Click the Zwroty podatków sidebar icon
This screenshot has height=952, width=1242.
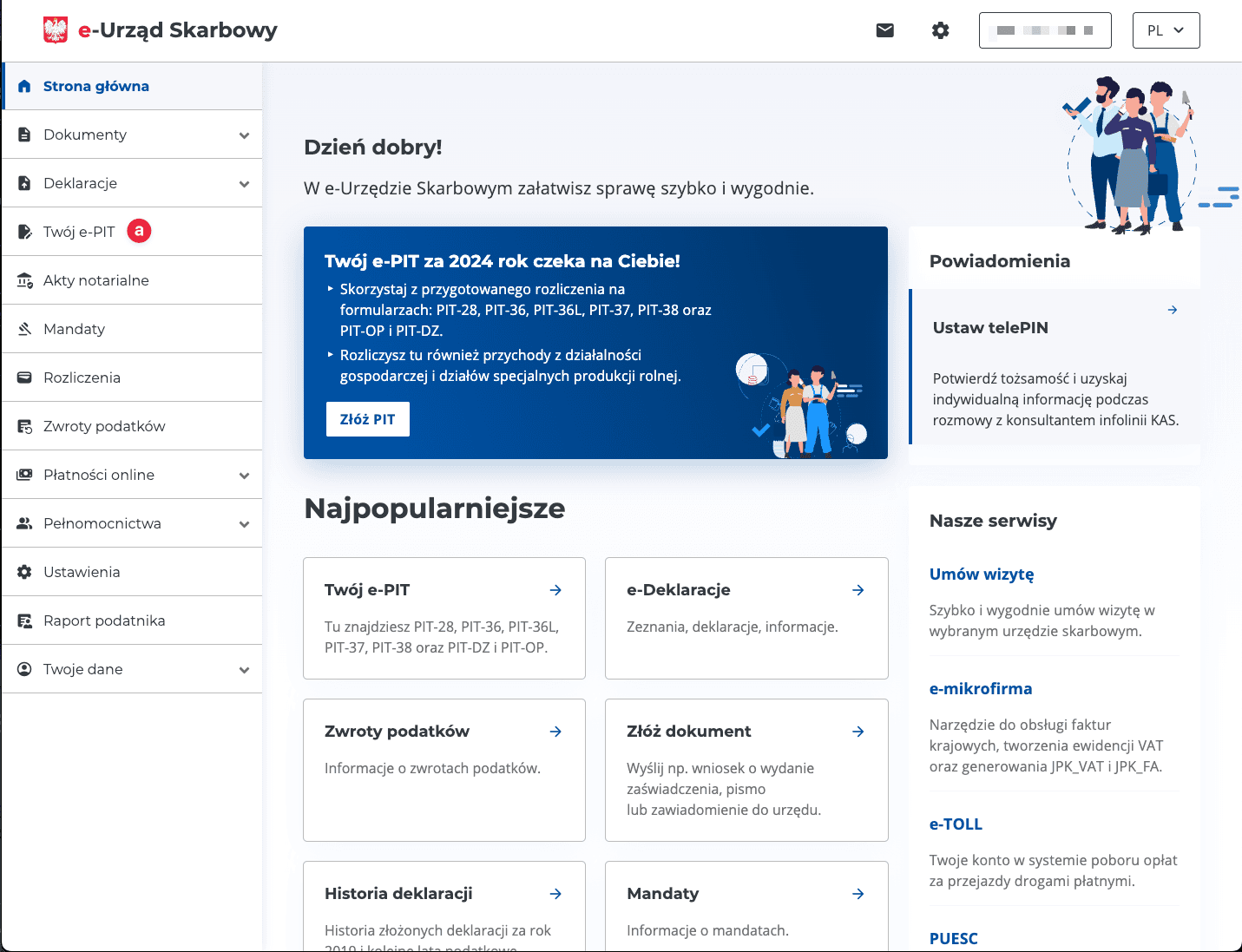tap(25, 426)
